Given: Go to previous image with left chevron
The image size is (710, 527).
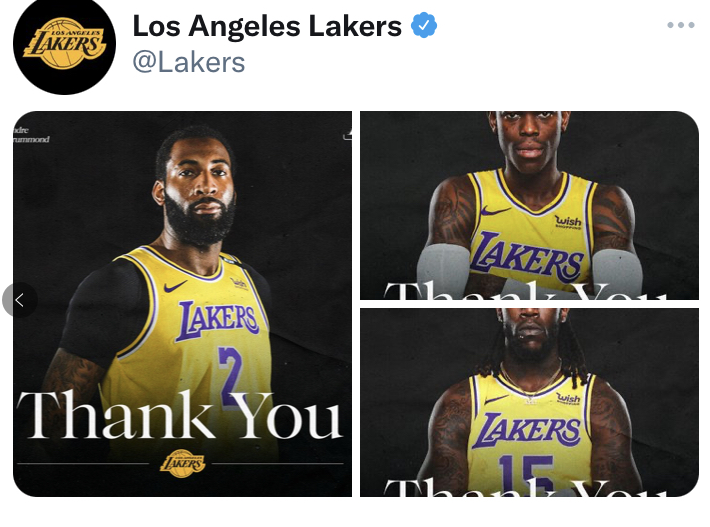Looking at the screenshot, I should [19, 300].
